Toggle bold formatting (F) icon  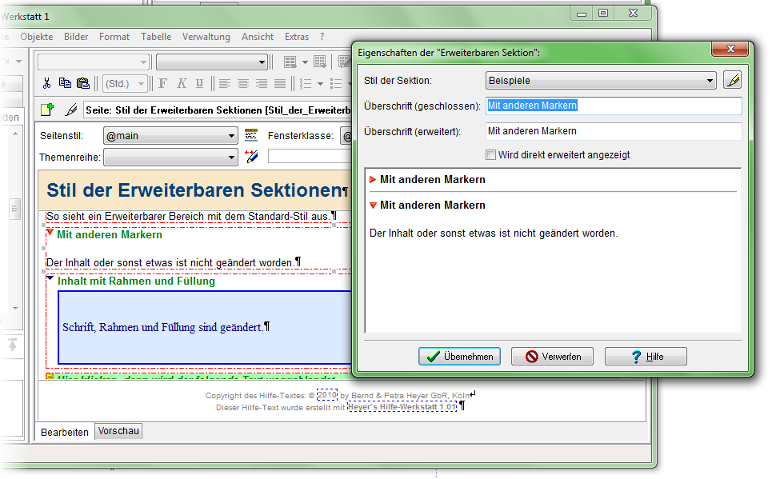(164, 83)
